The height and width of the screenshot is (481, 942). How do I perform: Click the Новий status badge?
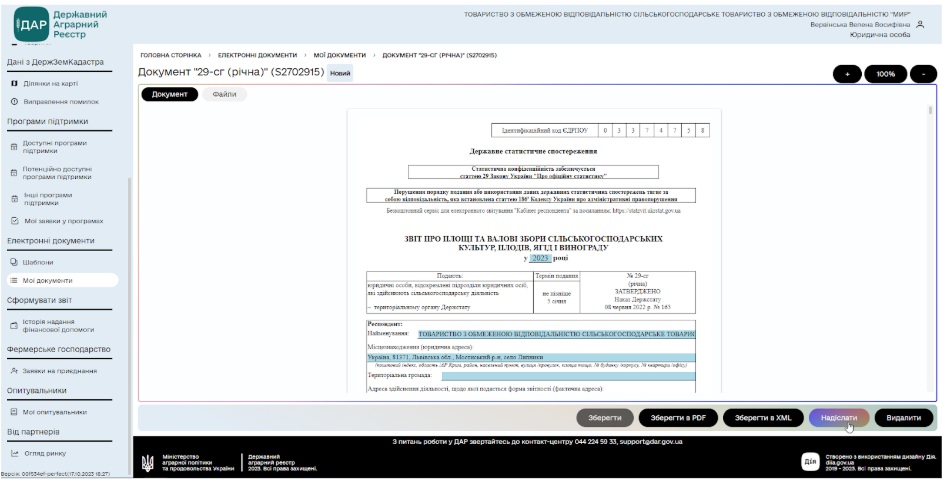click(x=340, y=73)
